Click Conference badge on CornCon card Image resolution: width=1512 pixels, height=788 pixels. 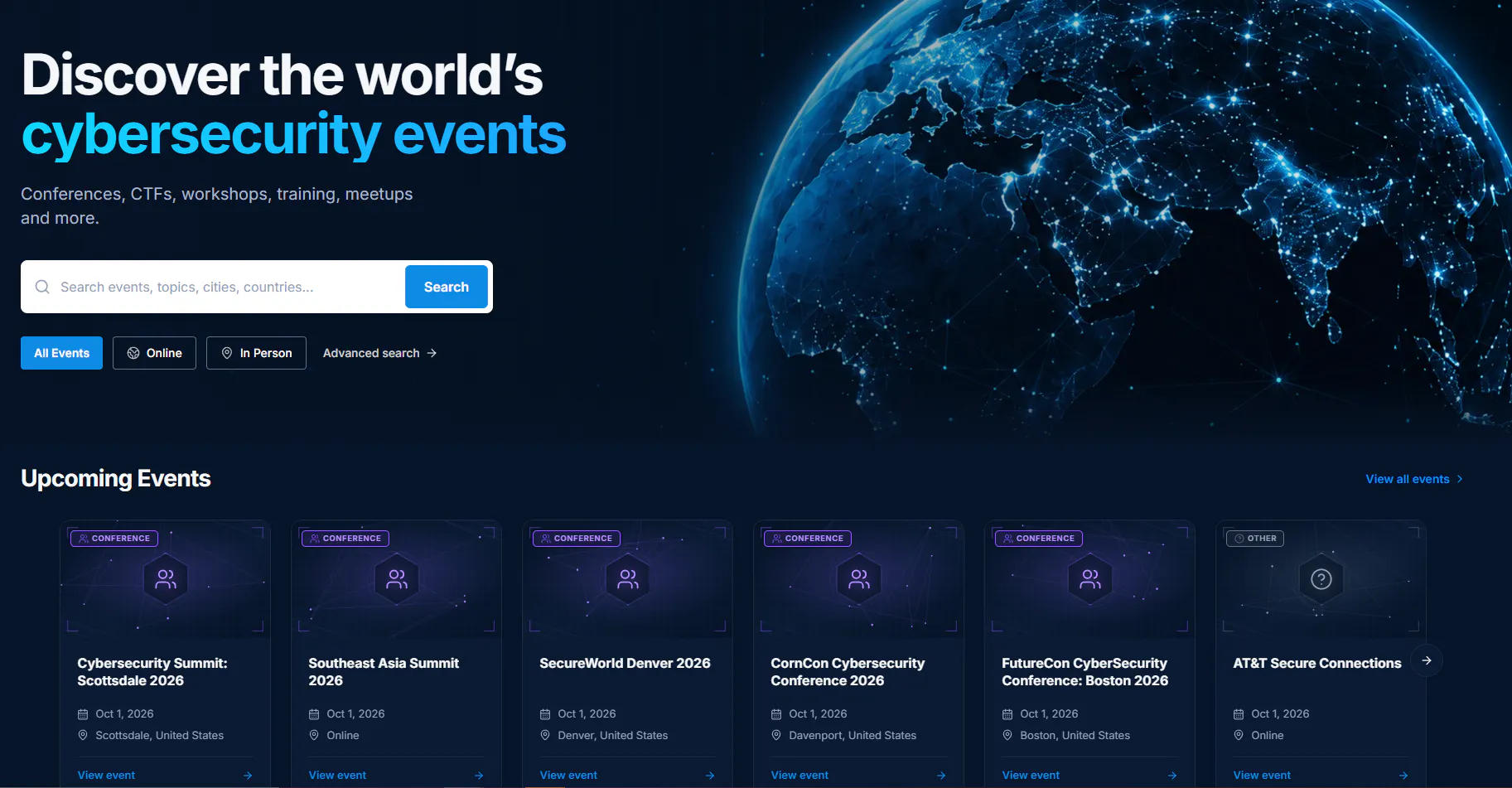click(808, 539)
